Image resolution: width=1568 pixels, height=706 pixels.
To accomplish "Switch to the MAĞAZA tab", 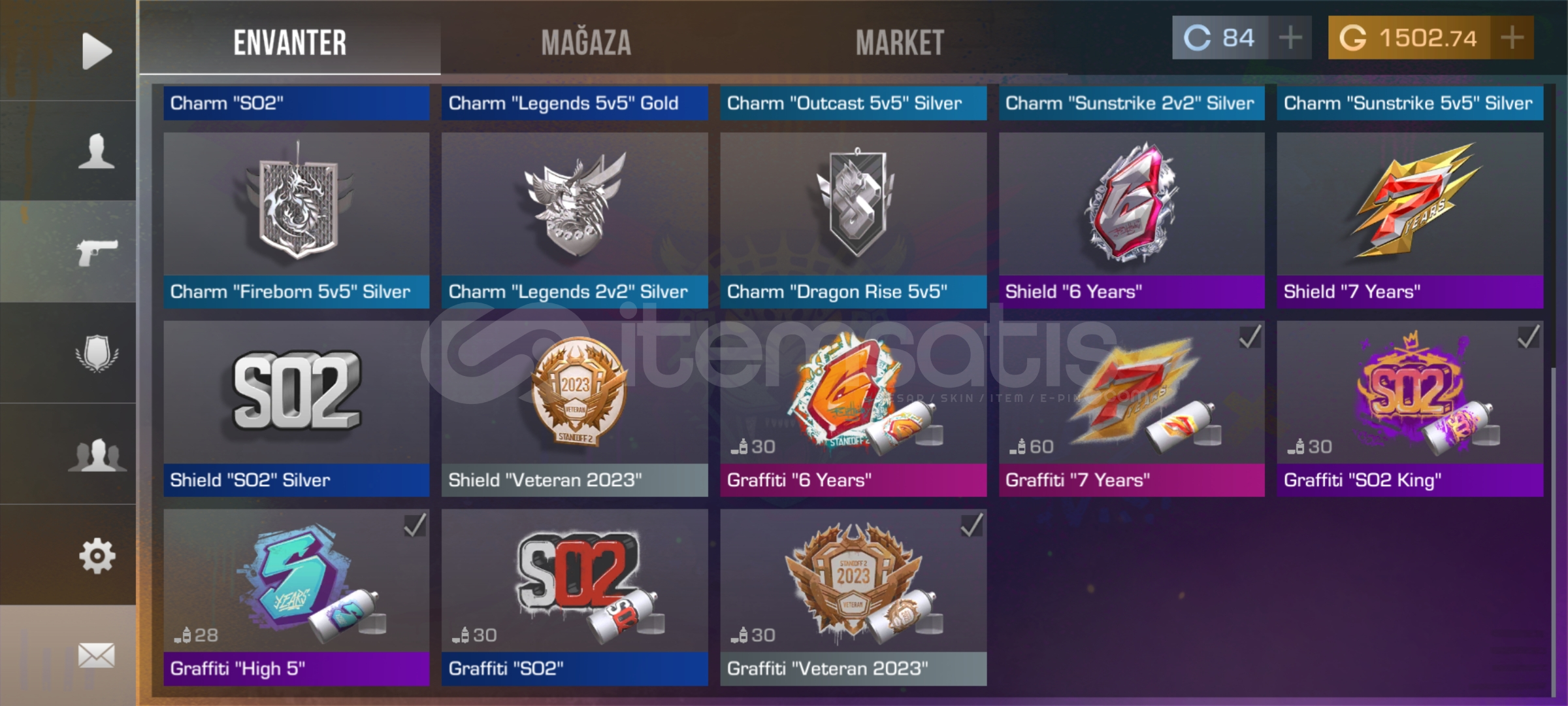I will click(x=586, y=42).
